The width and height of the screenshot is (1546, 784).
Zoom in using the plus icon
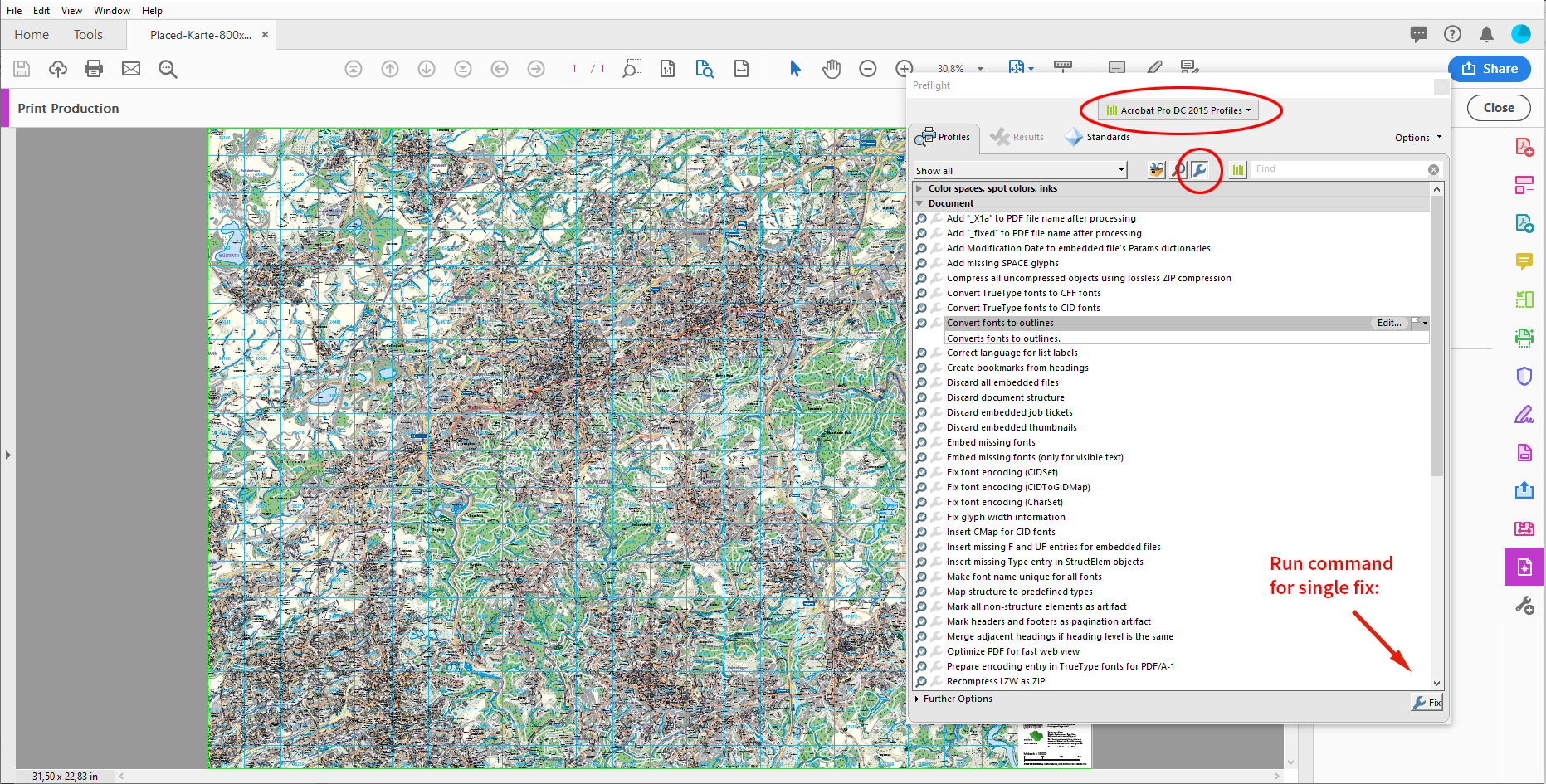point(905,69)
